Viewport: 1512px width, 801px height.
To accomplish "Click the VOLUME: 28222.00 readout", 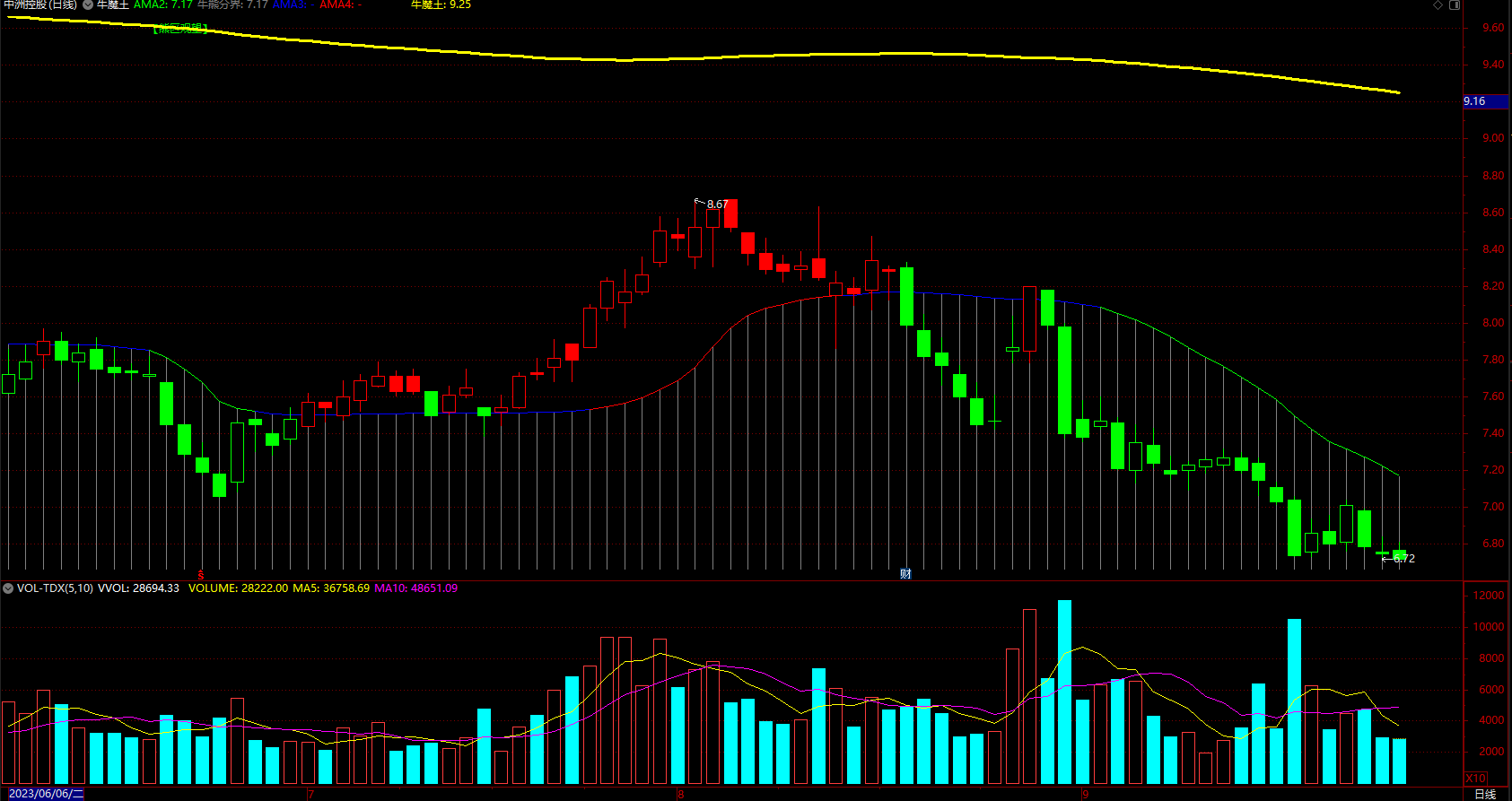I will (239, 588).
